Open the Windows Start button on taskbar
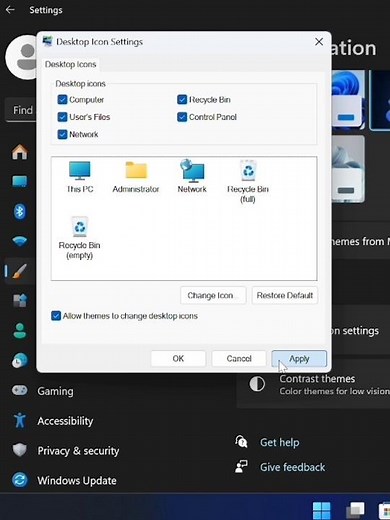 (x=322, y=510)
